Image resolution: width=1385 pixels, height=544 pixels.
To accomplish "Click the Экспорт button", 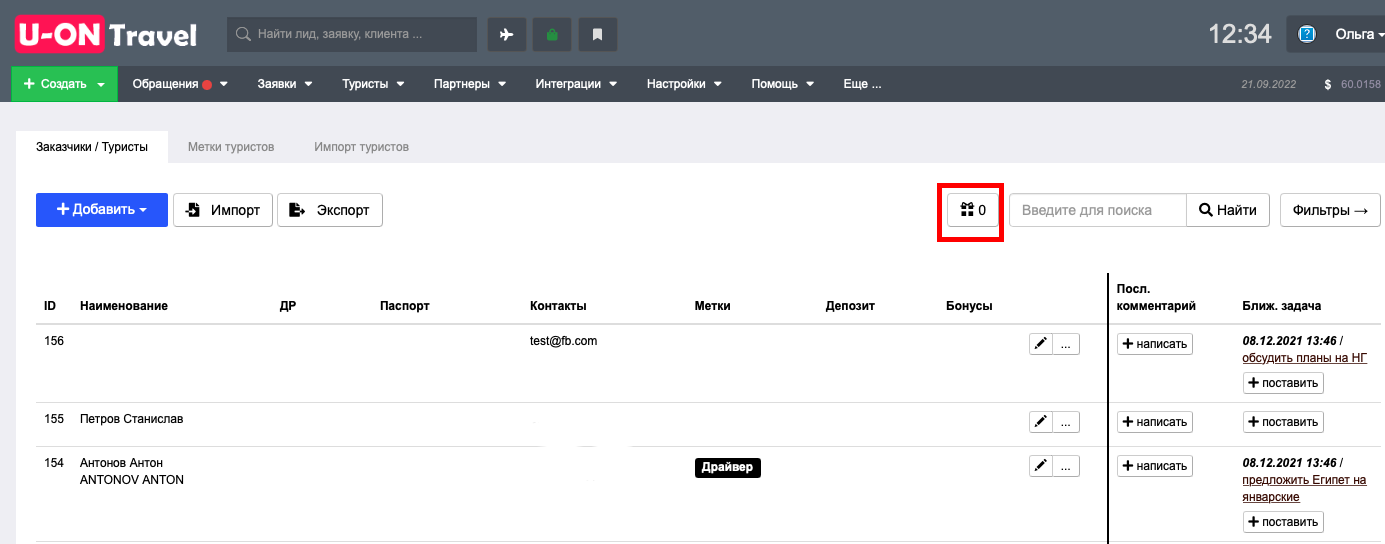I will tap(330, 210).
